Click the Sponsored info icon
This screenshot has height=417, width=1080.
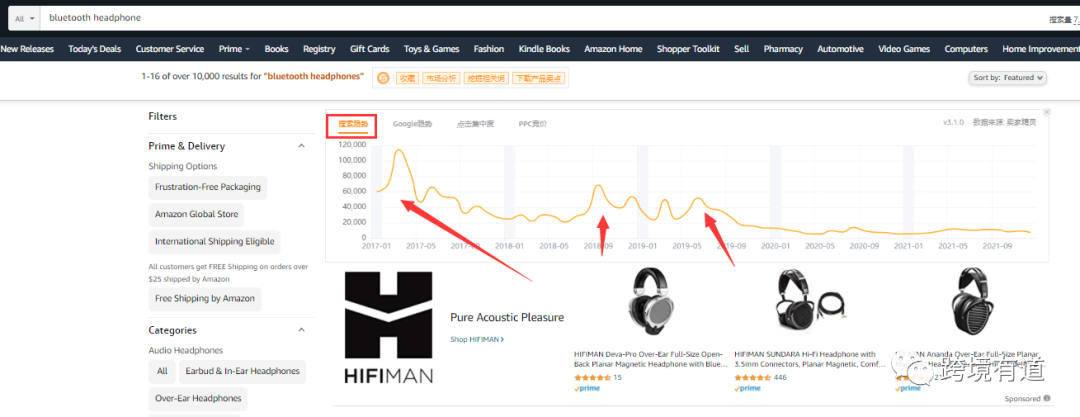pyautogui.click(x=1047, y=398)
